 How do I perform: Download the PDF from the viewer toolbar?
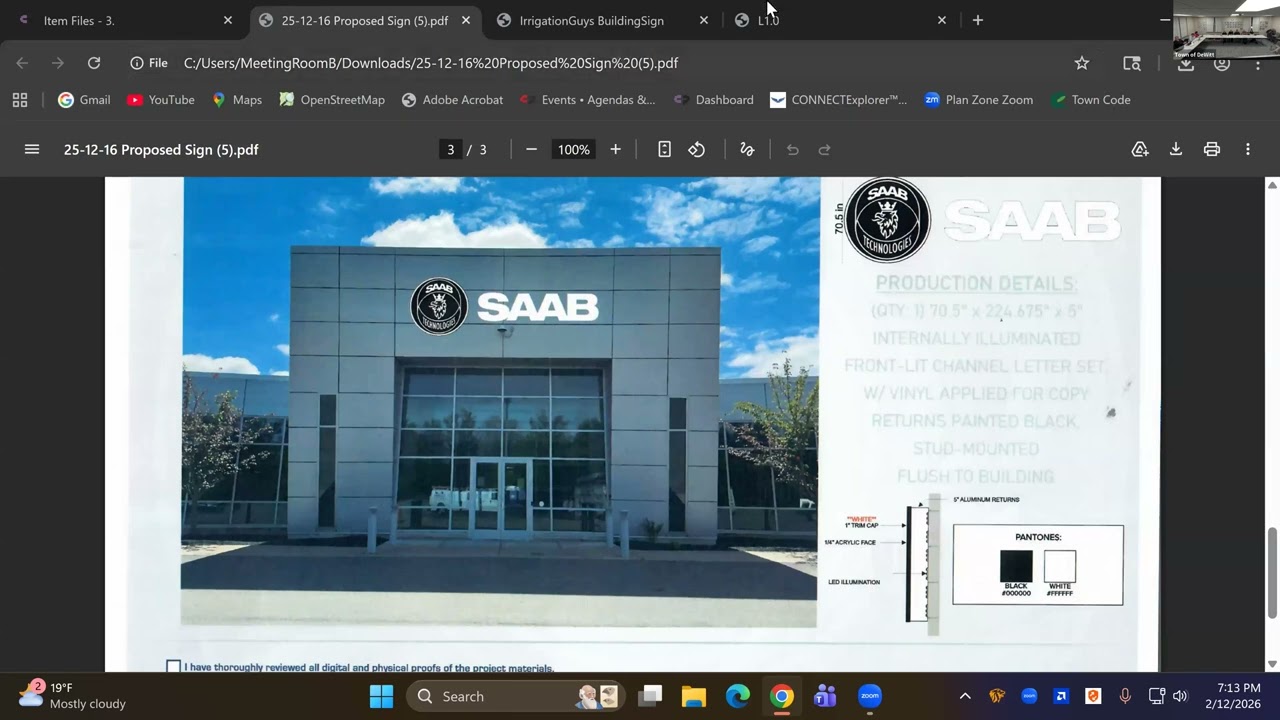tap(1176, 149)
